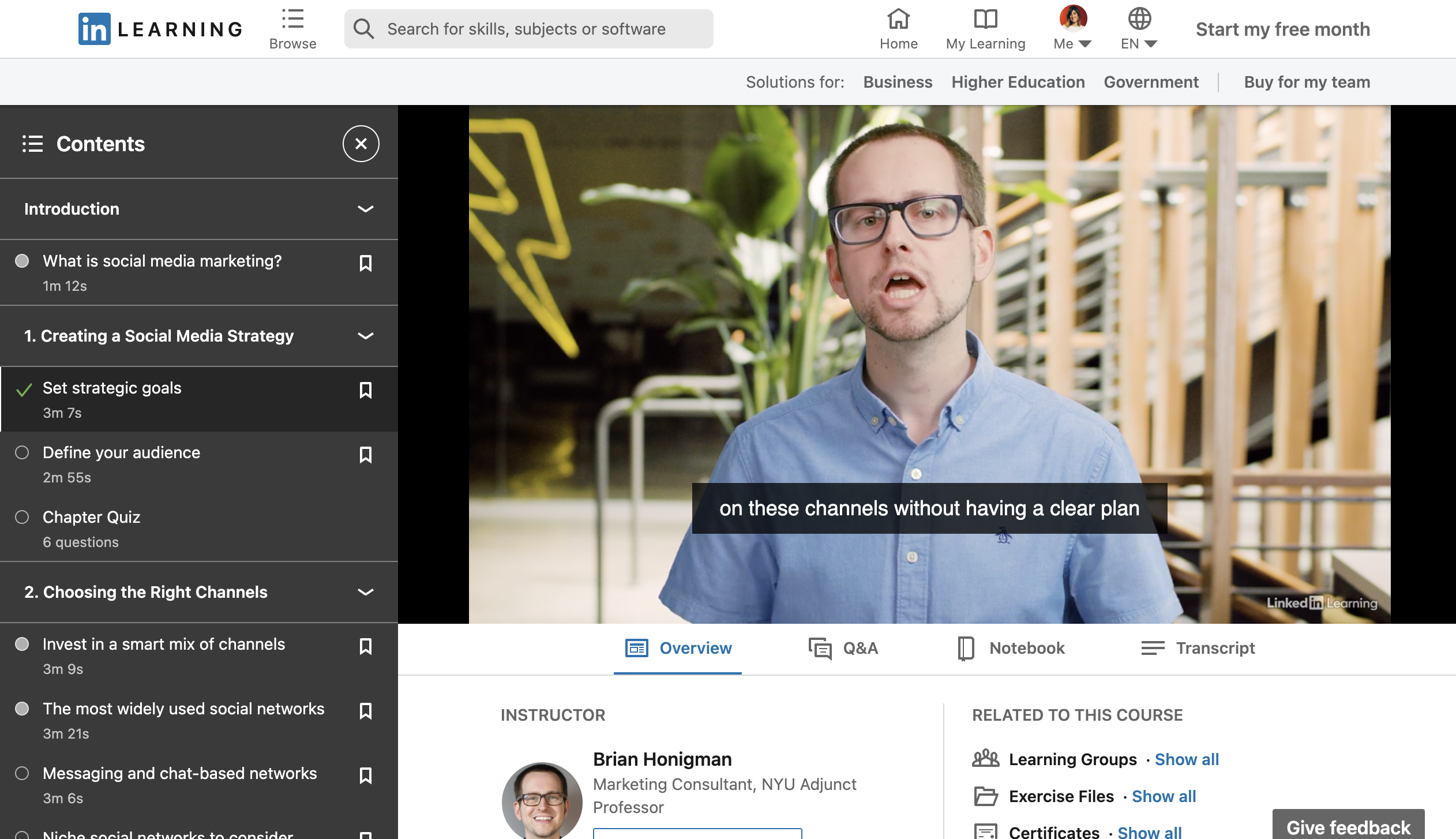Image resolution: width=1456 pixels, height=839 pixels.
Task: Click the Exercise Files folder icon
Action: (x=987, y=796)
